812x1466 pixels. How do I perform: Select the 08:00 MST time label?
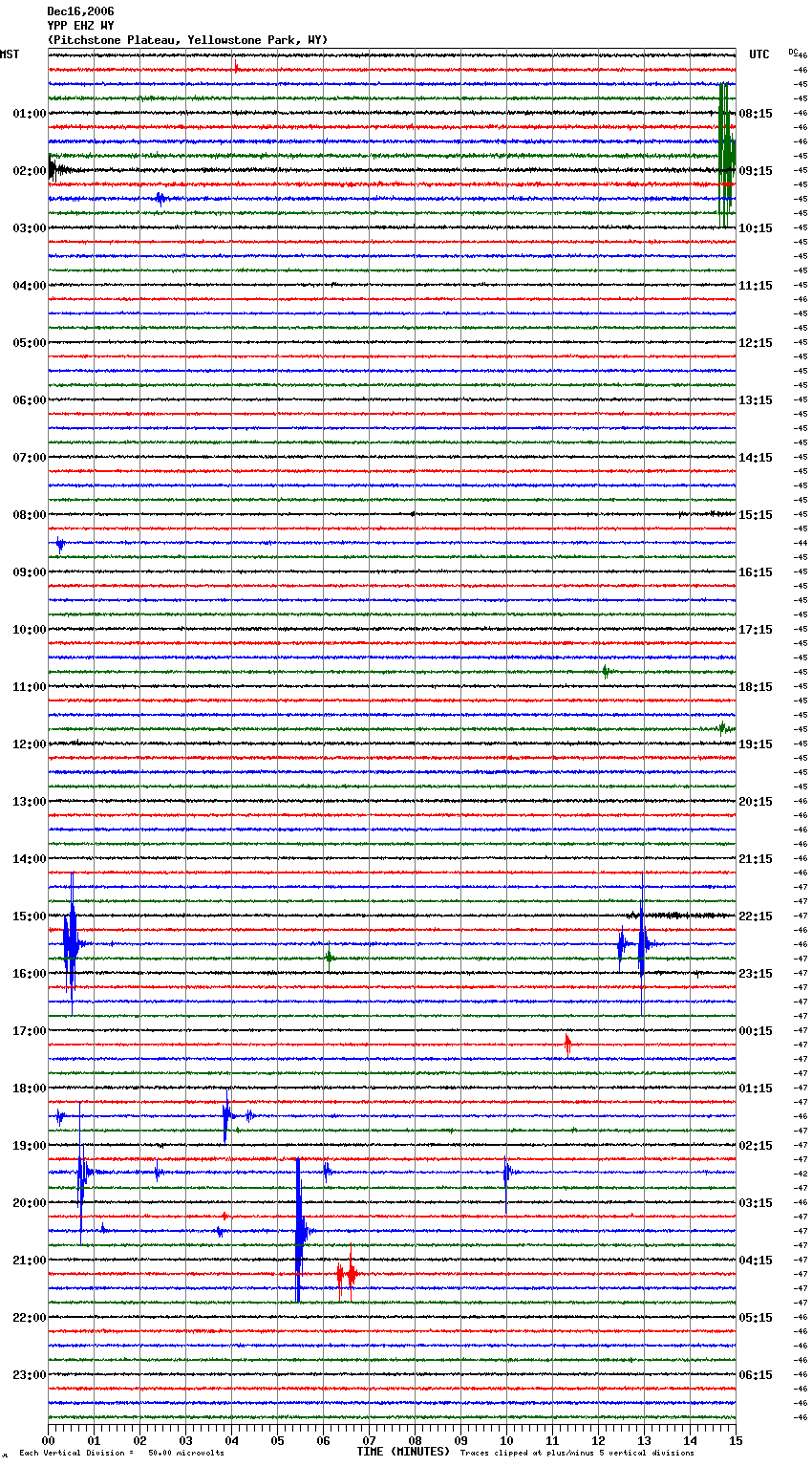[x=30, y=515]
